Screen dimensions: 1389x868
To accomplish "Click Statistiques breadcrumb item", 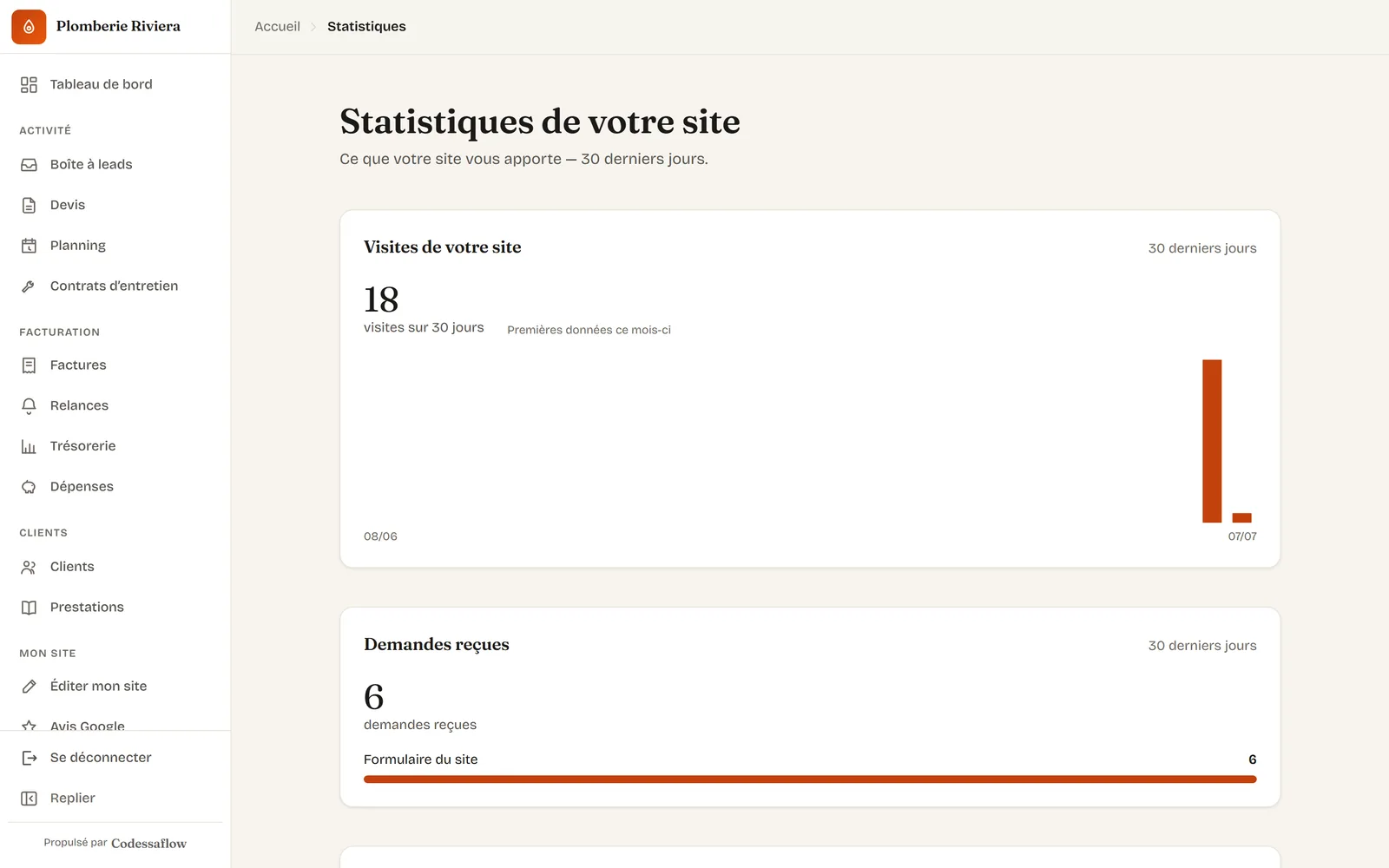I will (x=366, y=27).
